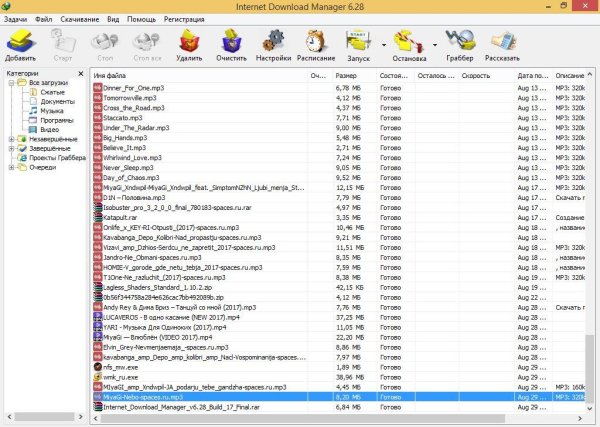The image size is (600, 427).
Task: Select the Видео category
Action: pyautogui.click(x=50, y=130)
